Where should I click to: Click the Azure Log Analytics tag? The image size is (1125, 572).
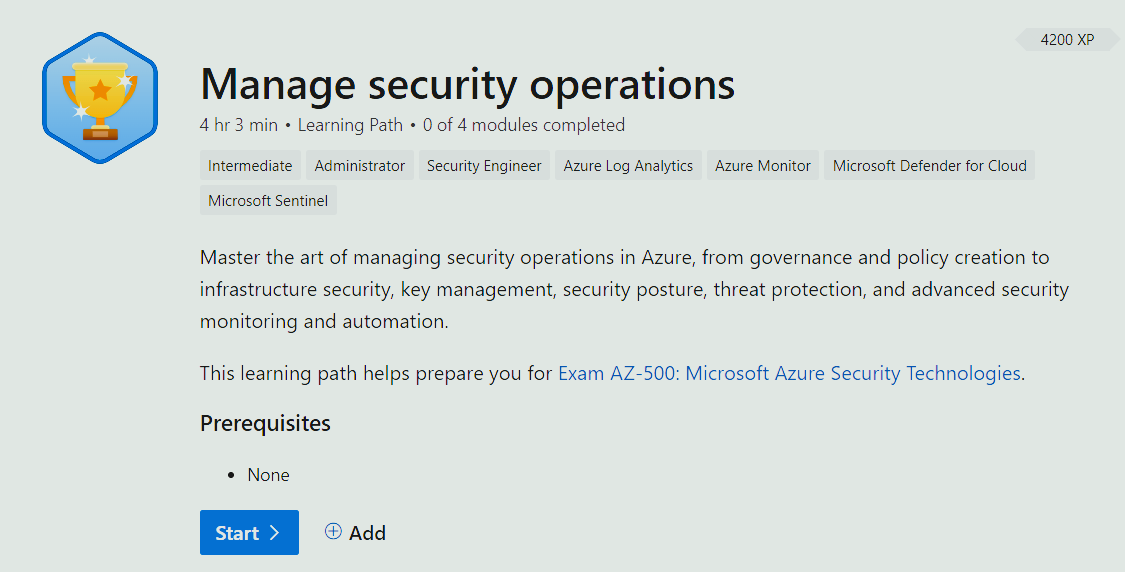(x=628, y=166)
